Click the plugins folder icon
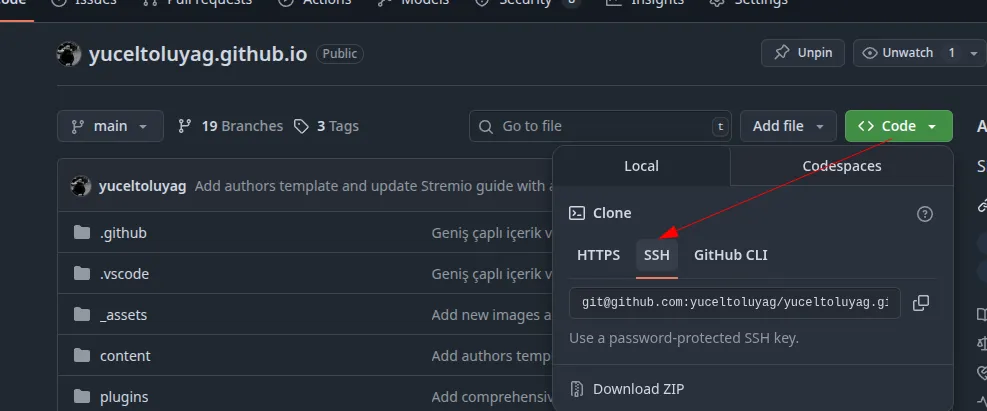The width and height of the screenshot is (987, 411). click(82, 397)
